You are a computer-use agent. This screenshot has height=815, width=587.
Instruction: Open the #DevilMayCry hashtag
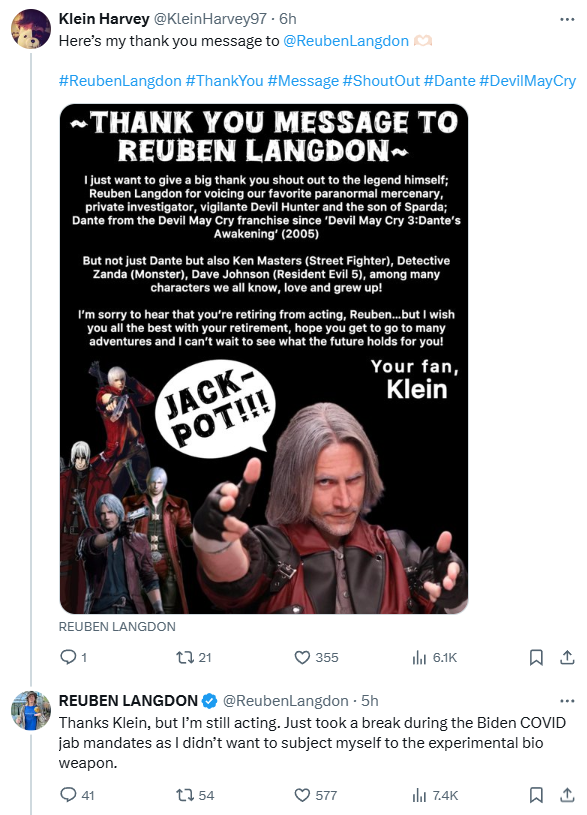(527, 81)
